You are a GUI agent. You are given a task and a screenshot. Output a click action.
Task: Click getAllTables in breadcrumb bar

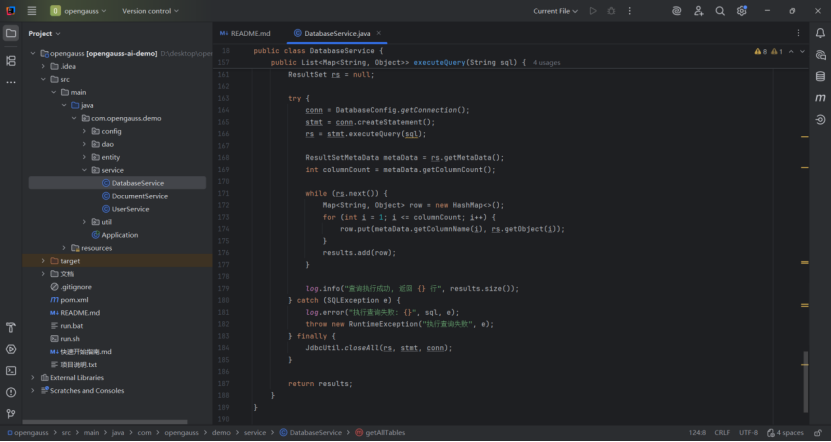(x=385, y=433)
